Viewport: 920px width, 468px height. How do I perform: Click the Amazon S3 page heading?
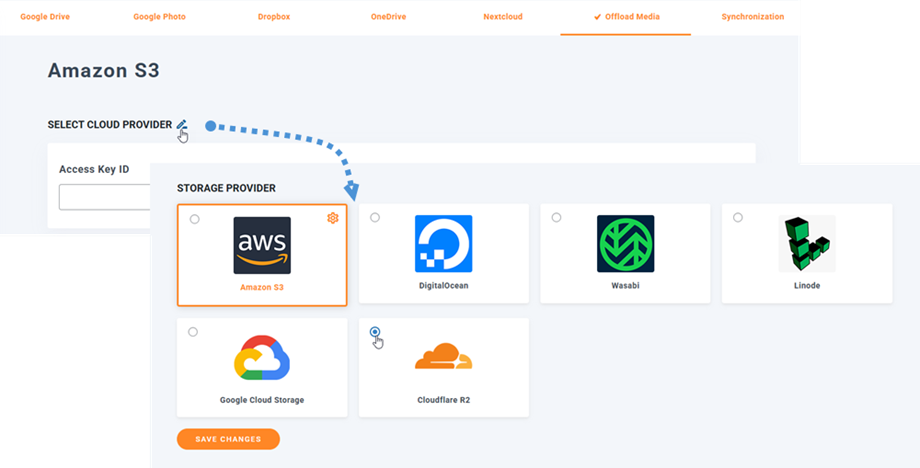click(103, 71)
